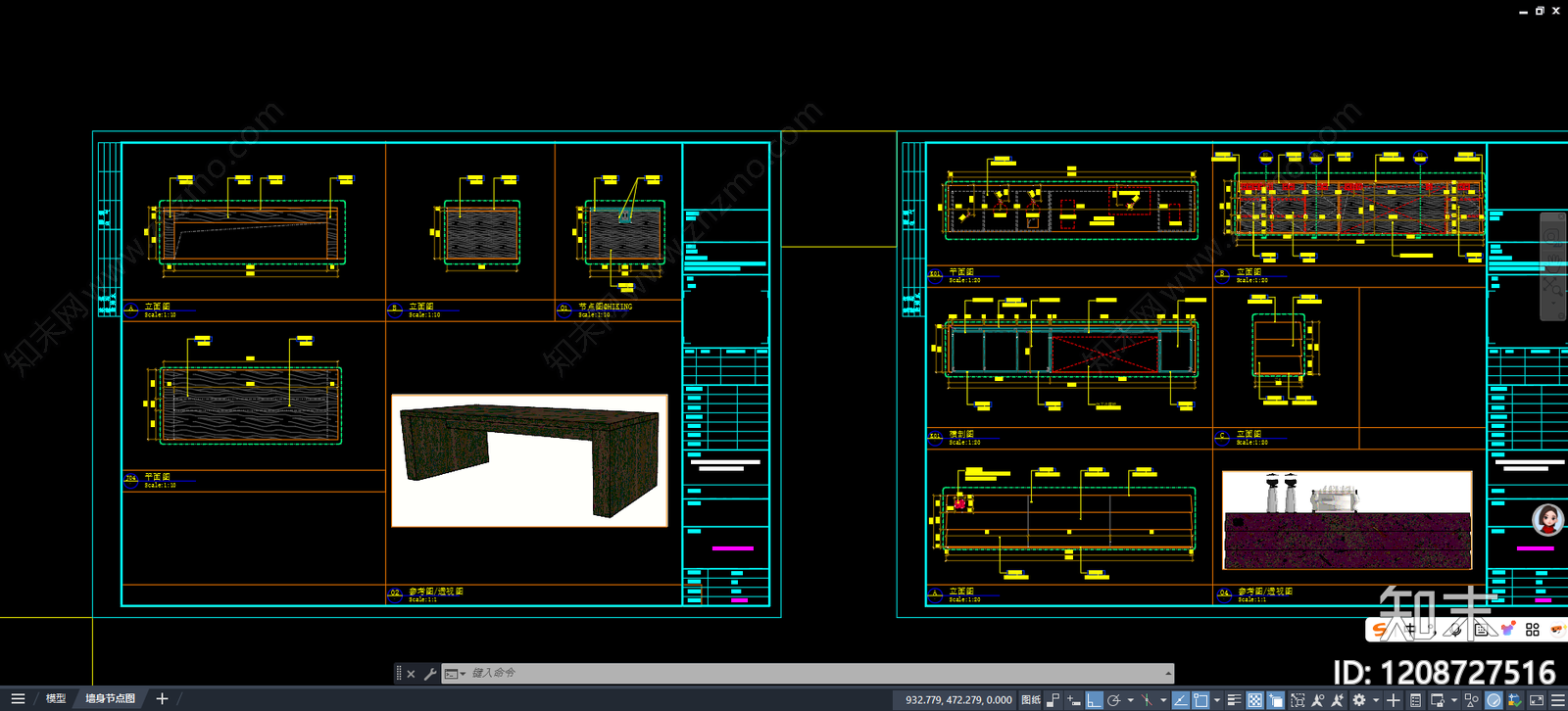Expand object snap settings dropdown arrow

(x=1217, y=700)
